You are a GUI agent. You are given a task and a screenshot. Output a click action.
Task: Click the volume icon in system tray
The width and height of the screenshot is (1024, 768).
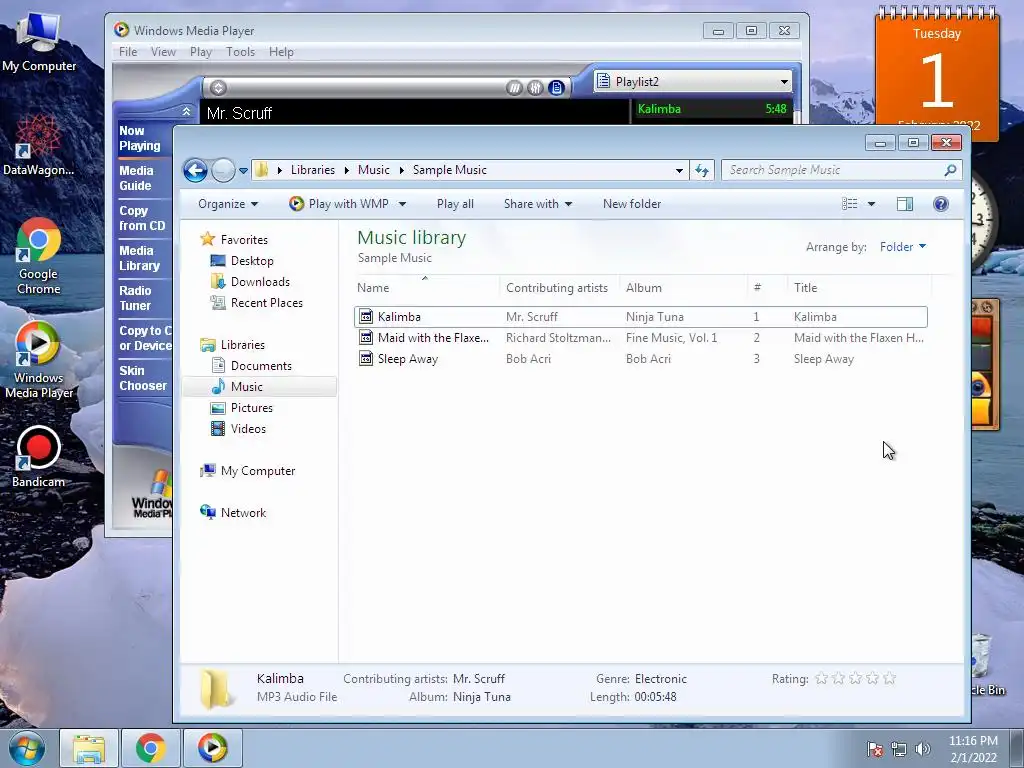[x=922, y=749]
